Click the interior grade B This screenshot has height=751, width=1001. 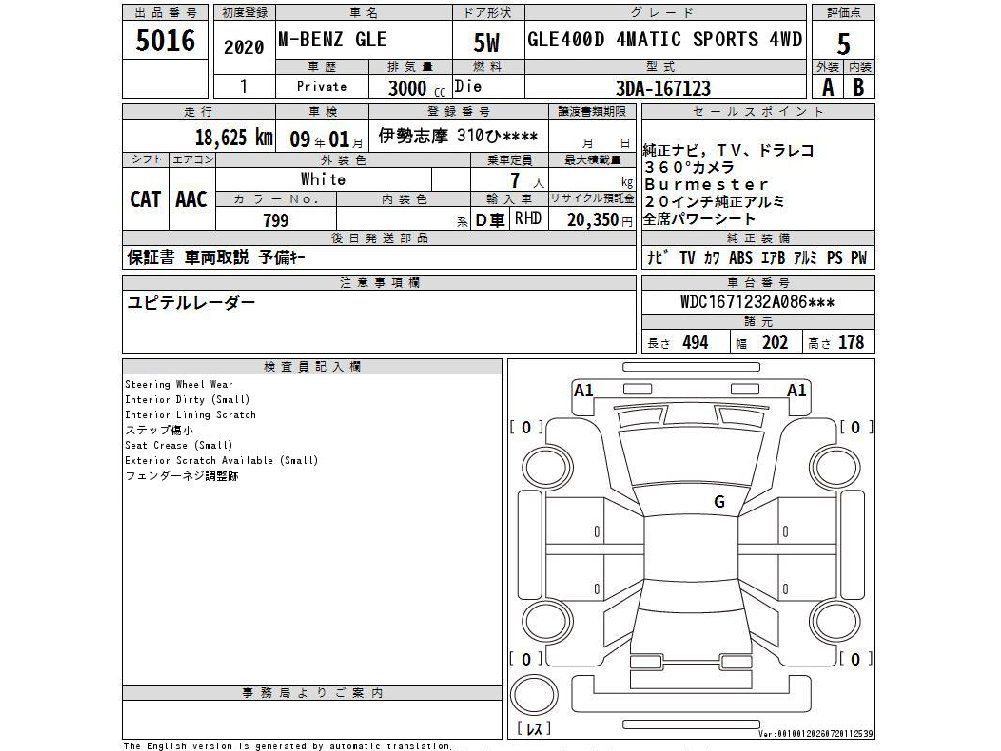tap(859, 87)
